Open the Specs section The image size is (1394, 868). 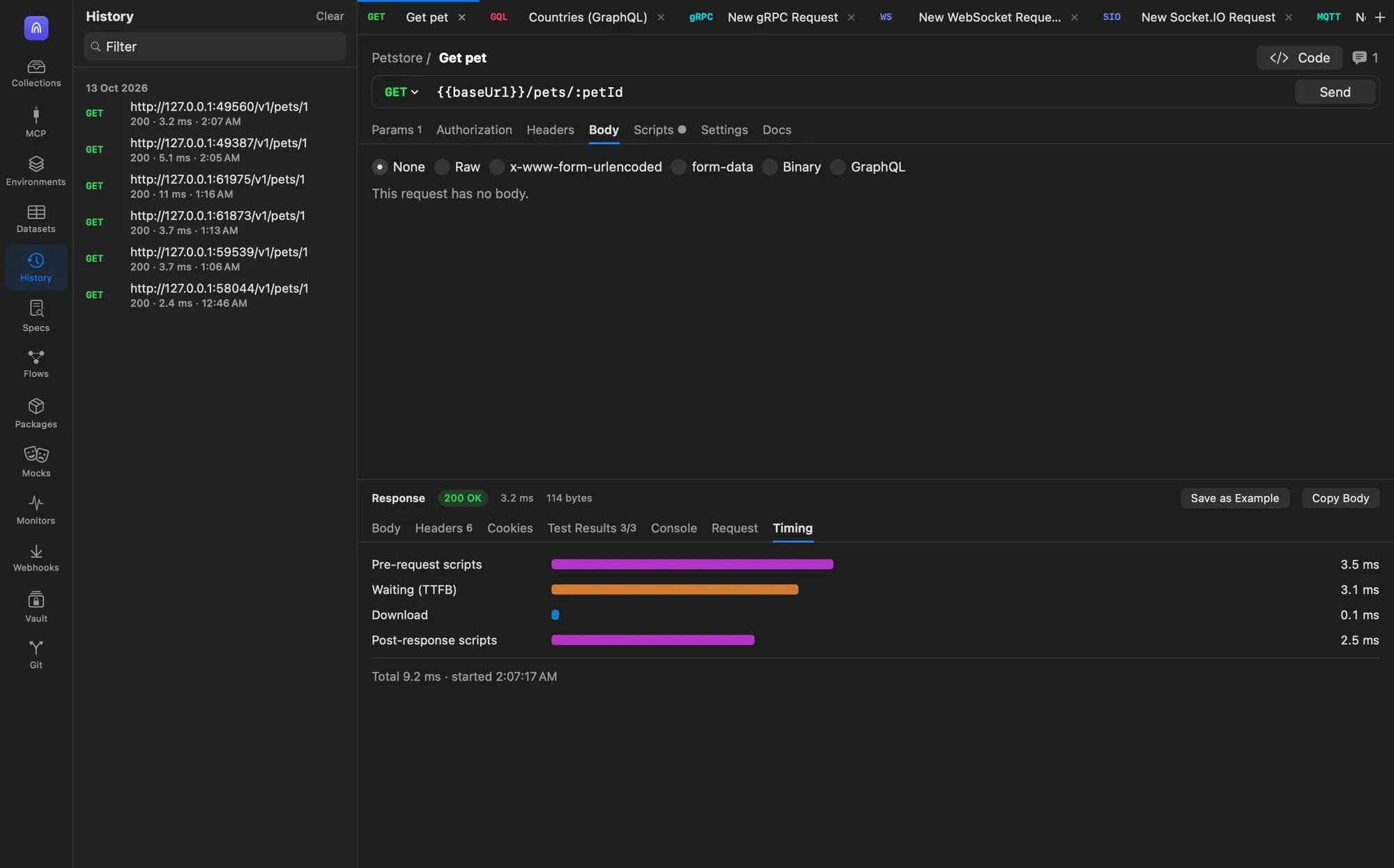pos(36,316)
